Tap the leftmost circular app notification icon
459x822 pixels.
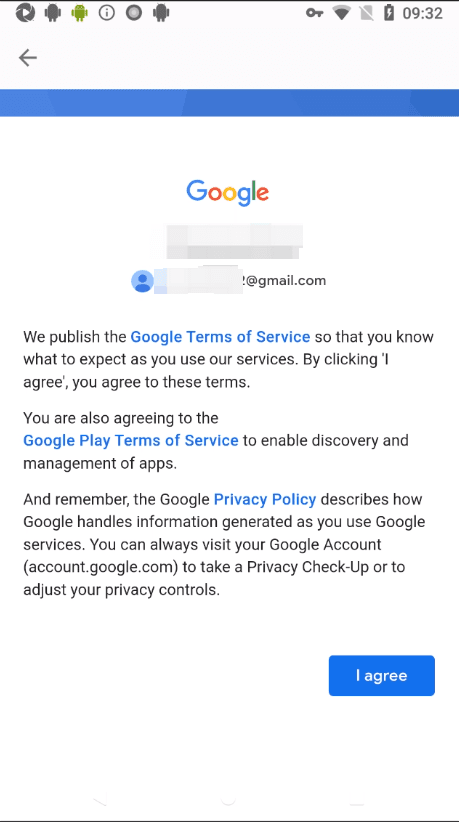tap(25, 13)
